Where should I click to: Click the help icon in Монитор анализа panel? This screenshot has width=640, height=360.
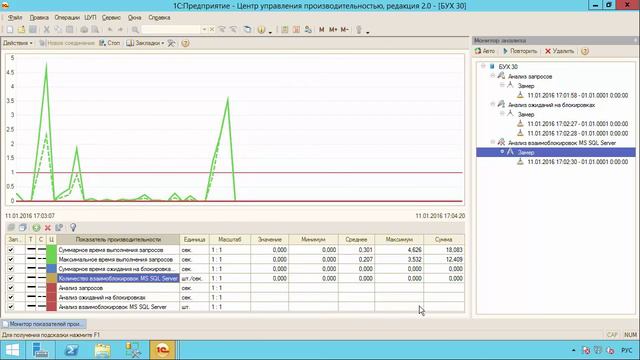coord(585,51)
